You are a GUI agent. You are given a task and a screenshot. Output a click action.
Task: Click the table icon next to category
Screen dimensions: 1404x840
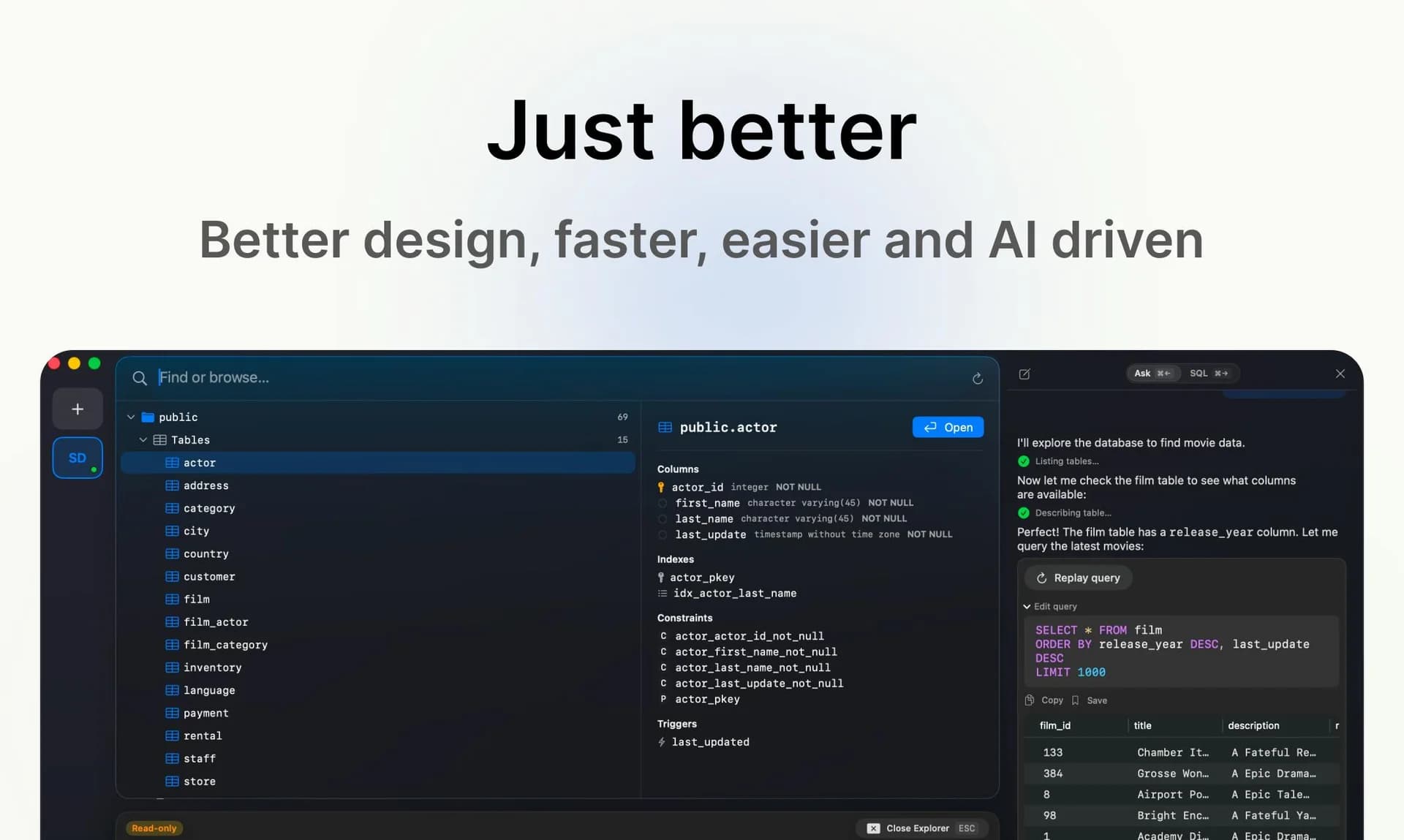[173, 508]
